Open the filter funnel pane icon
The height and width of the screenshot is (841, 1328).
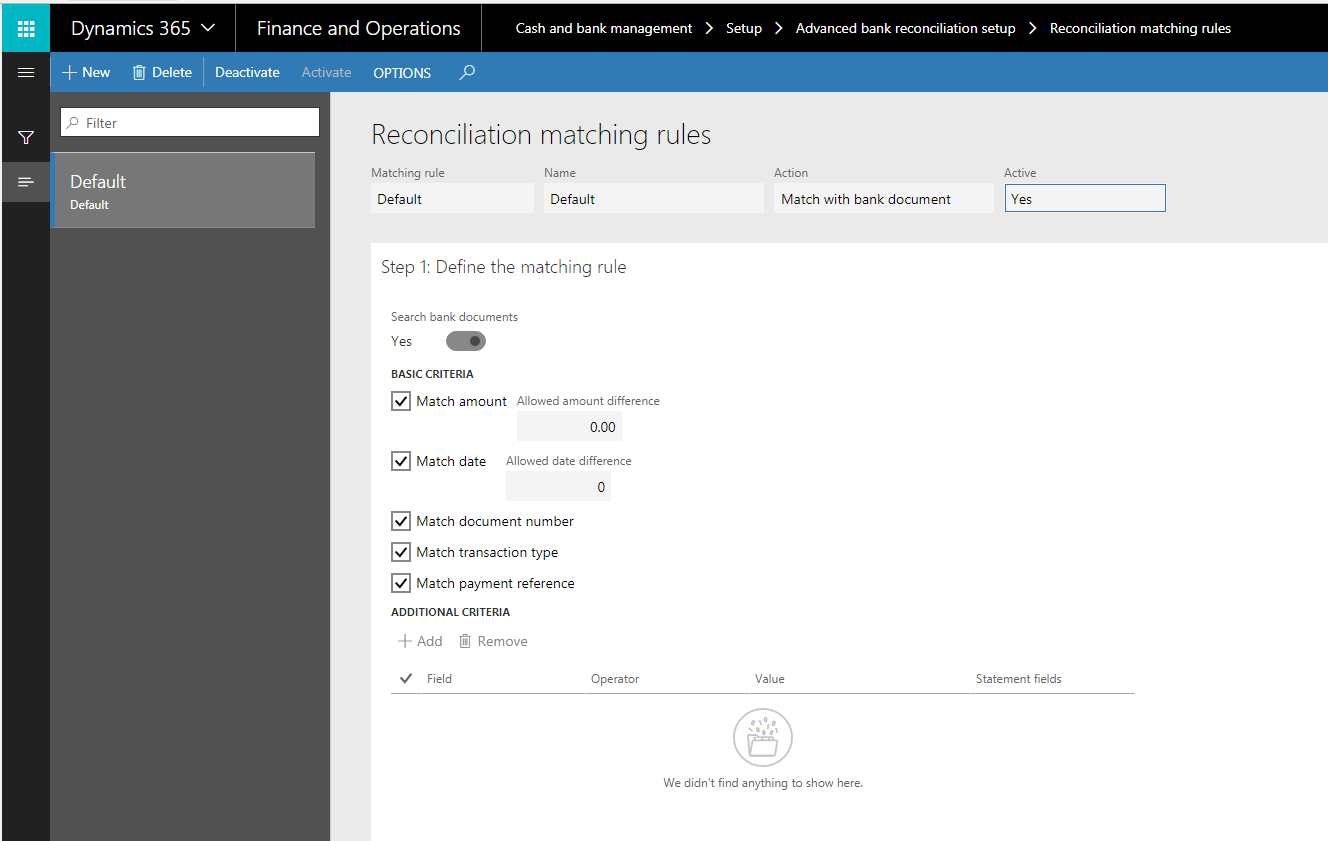[x=26, y=137]
